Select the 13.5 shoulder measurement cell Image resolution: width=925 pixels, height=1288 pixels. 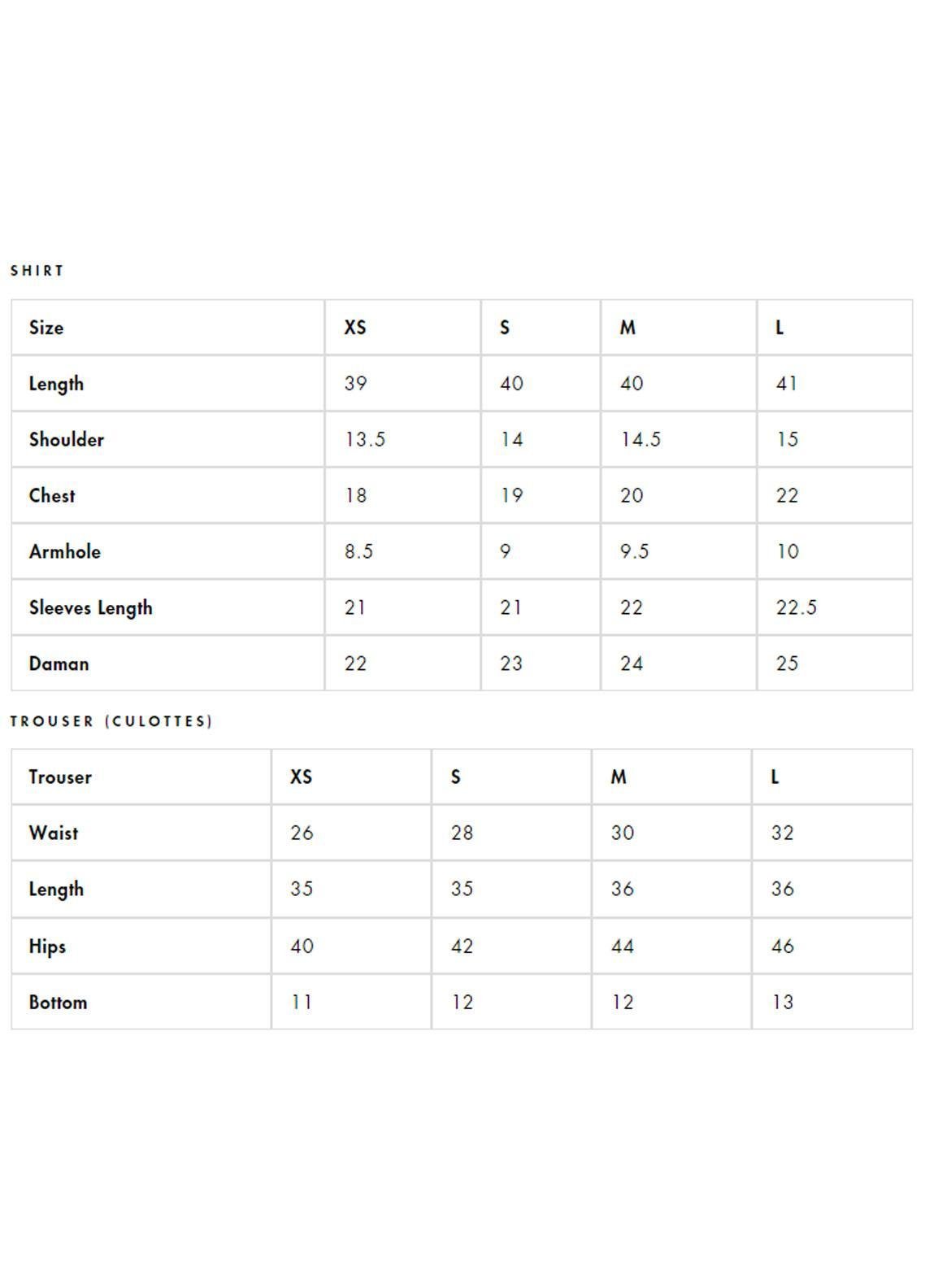[x=365, y=440]
